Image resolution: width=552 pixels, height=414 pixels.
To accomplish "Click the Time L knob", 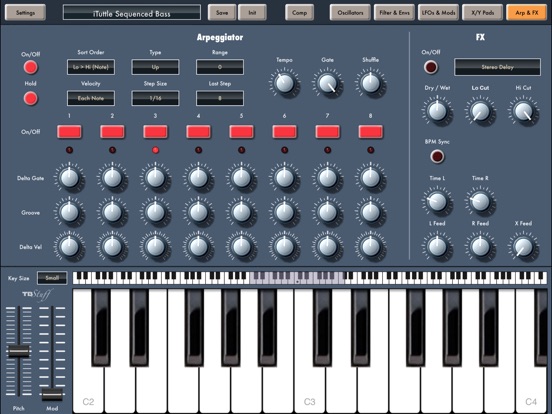I will (x=437, y=202).
